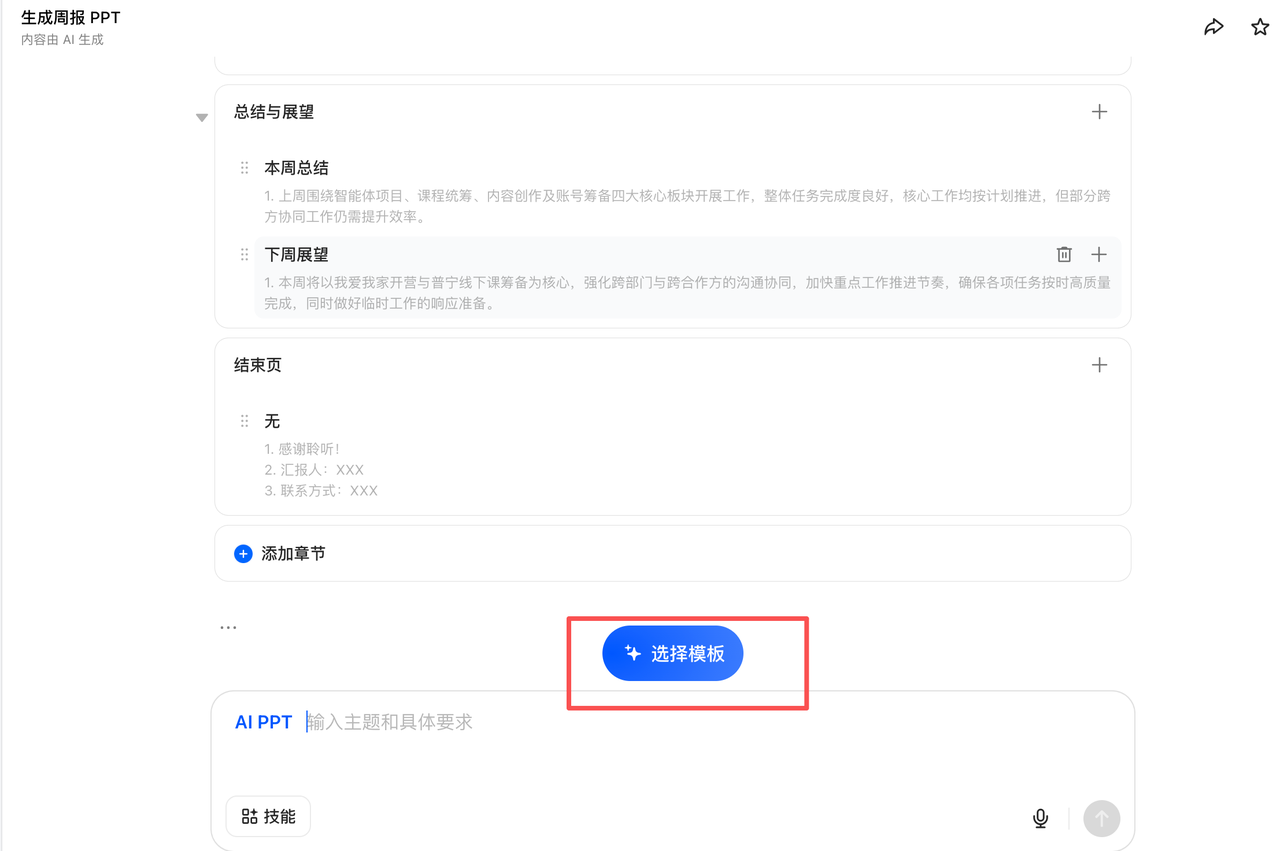
Task: Activate microphone voice input
Action: coord(1040,818)
